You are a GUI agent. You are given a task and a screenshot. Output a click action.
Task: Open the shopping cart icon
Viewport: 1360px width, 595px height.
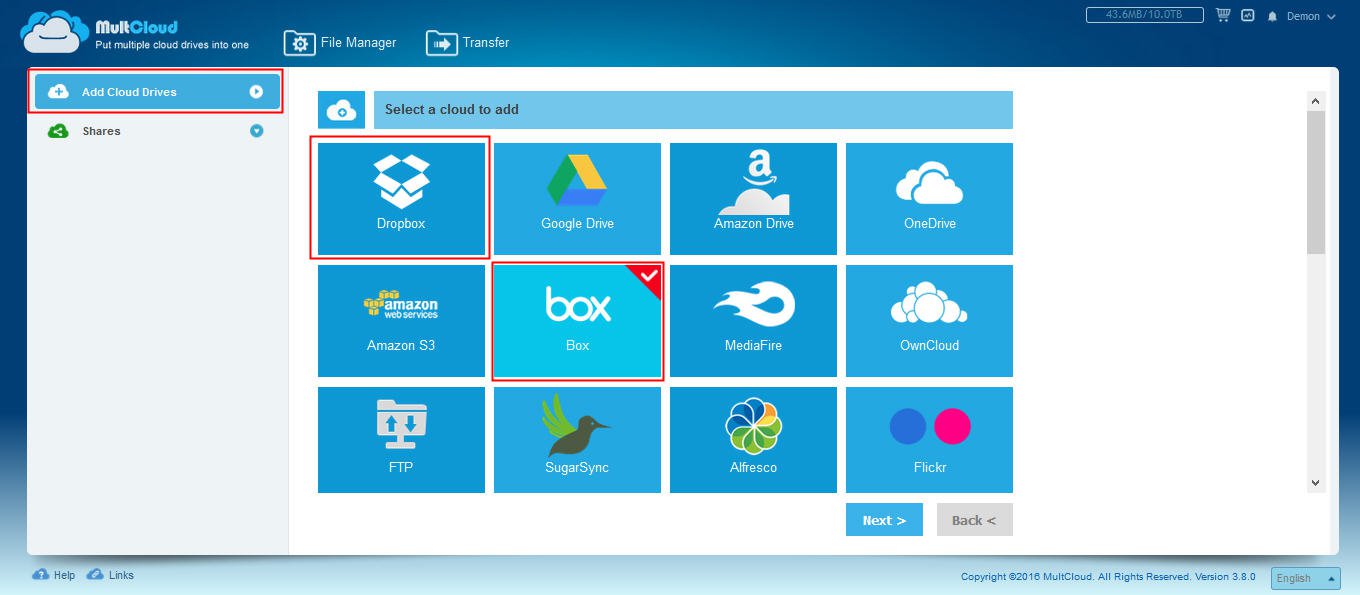(1223, 16)
